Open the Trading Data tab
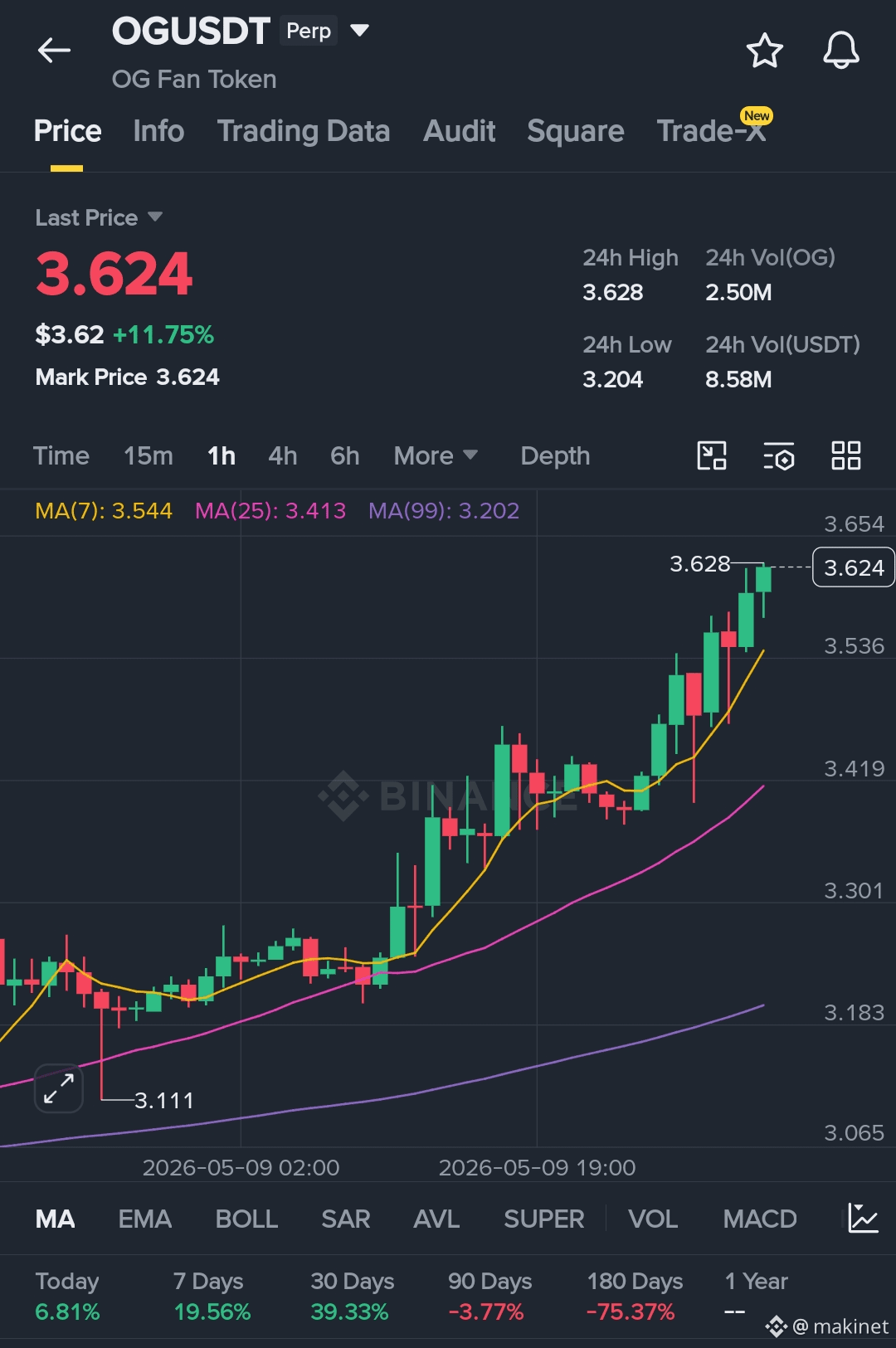This screenshot has height=1348, width=896. pos(304,131)
